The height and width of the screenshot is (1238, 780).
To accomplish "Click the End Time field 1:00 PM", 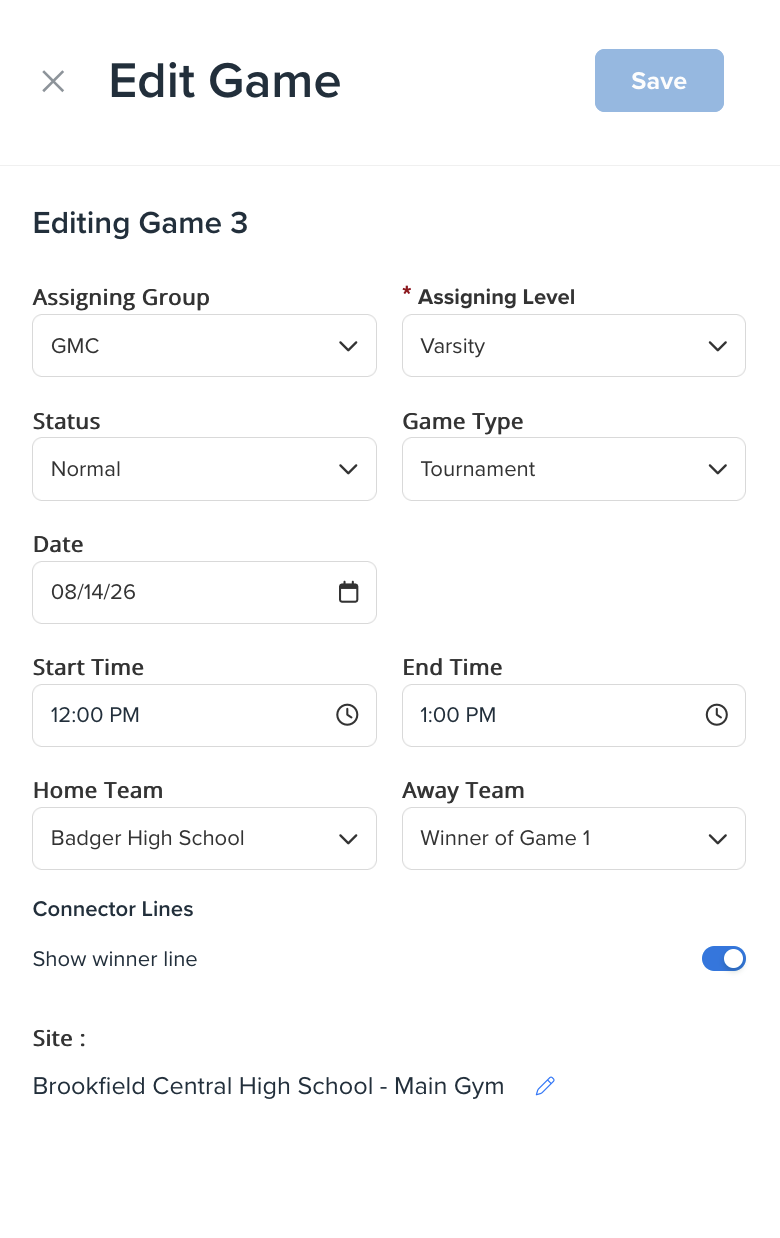I will [x=574, y=715].
